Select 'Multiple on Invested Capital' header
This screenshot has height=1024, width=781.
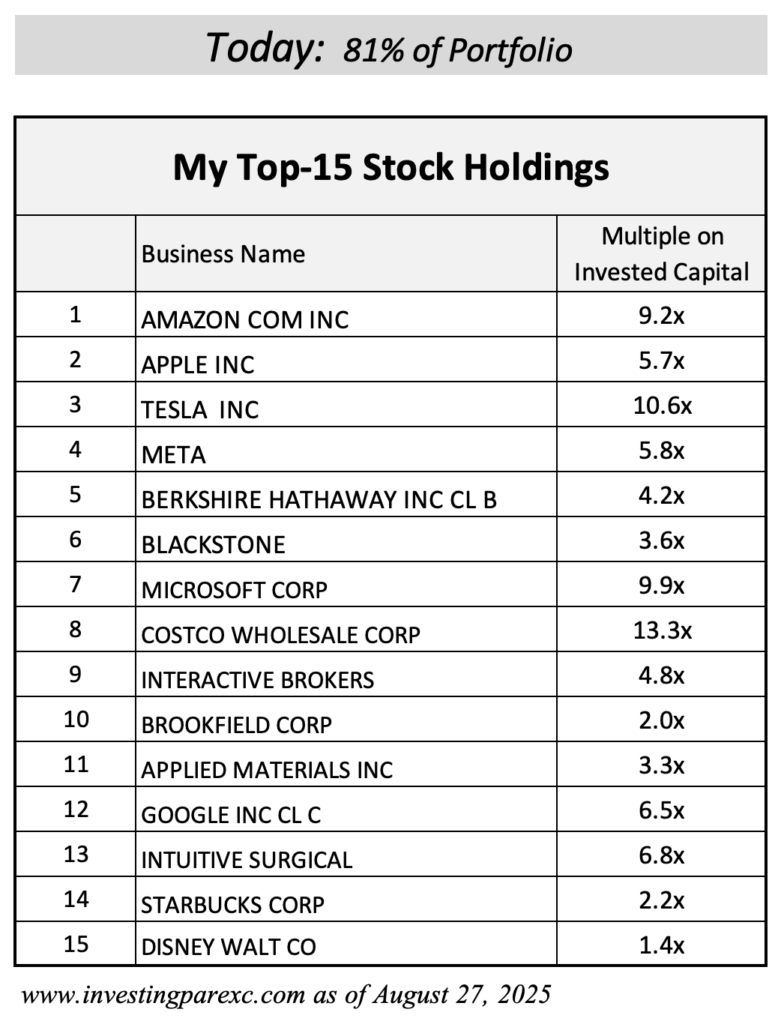point(661,254)
